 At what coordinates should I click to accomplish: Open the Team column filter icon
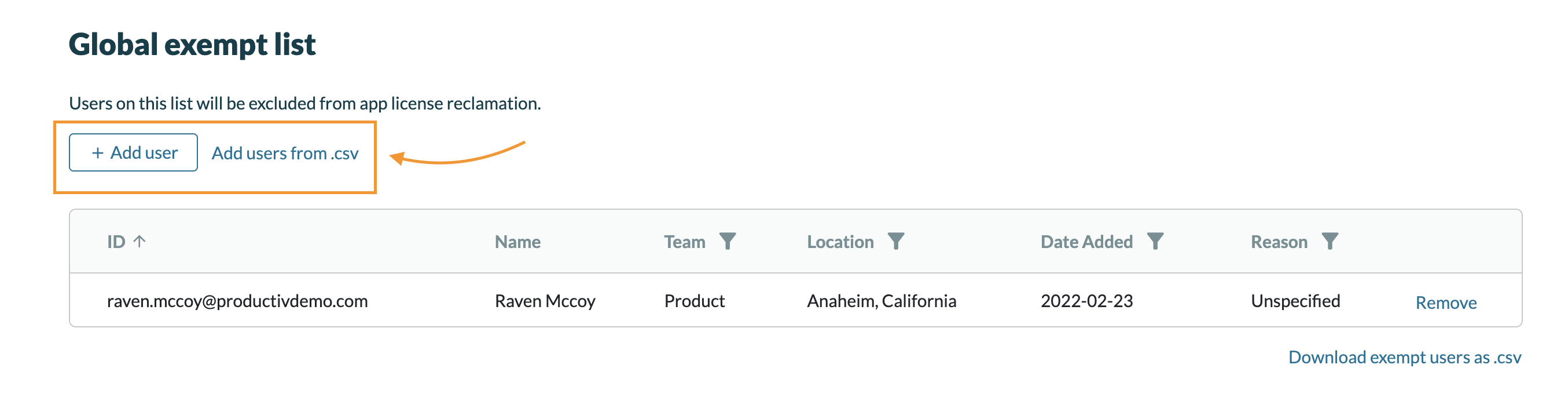click(728, 241)
